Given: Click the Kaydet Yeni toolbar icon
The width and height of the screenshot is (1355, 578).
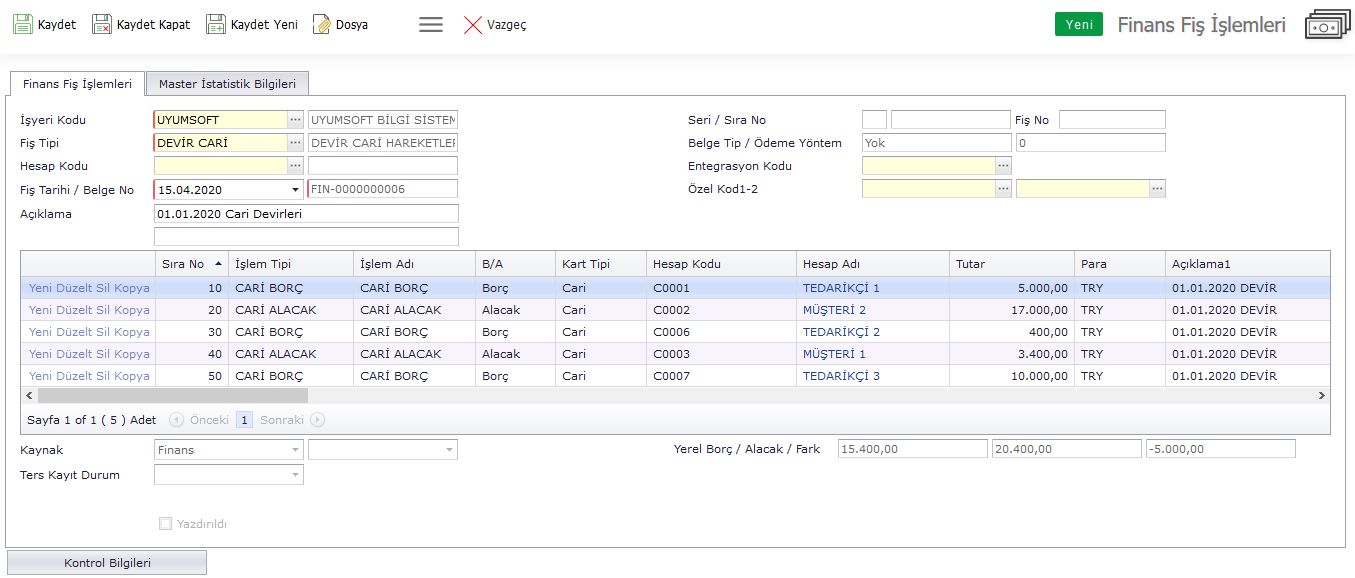Looking at the screenshot, I should [x=216, y=25].
